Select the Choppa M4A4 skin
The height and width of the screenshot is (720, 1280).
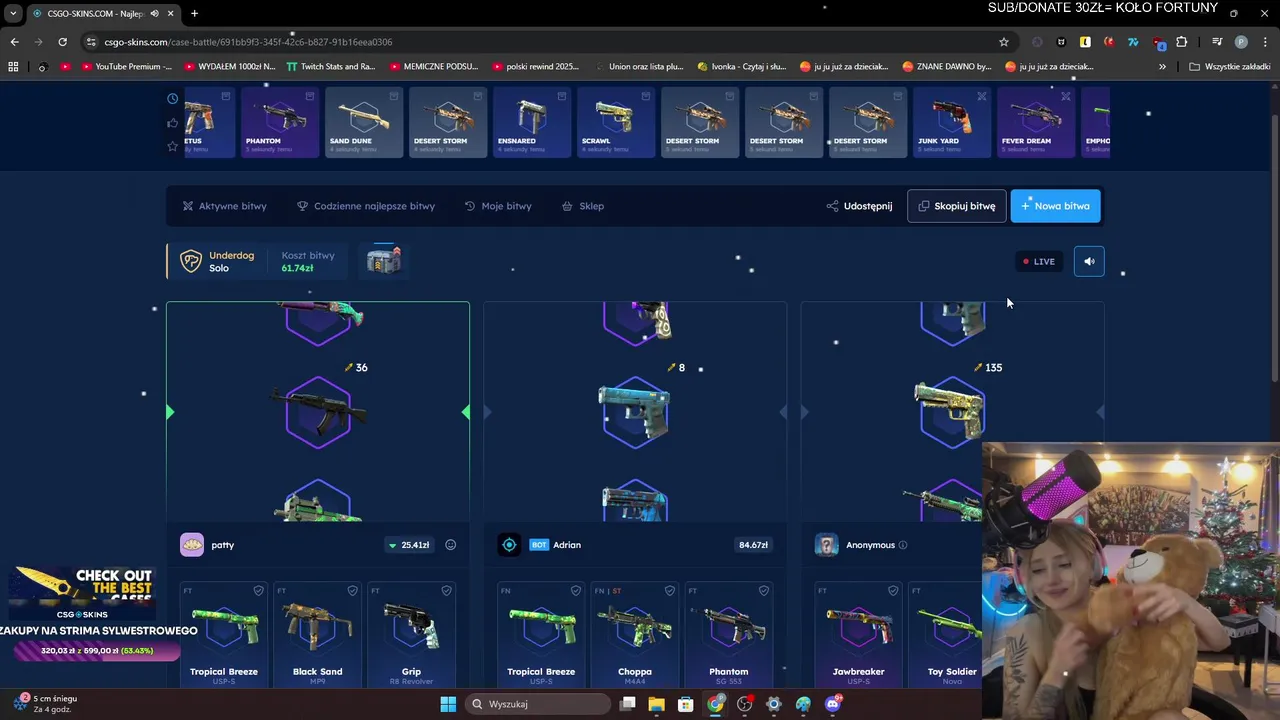coord(635,634)
